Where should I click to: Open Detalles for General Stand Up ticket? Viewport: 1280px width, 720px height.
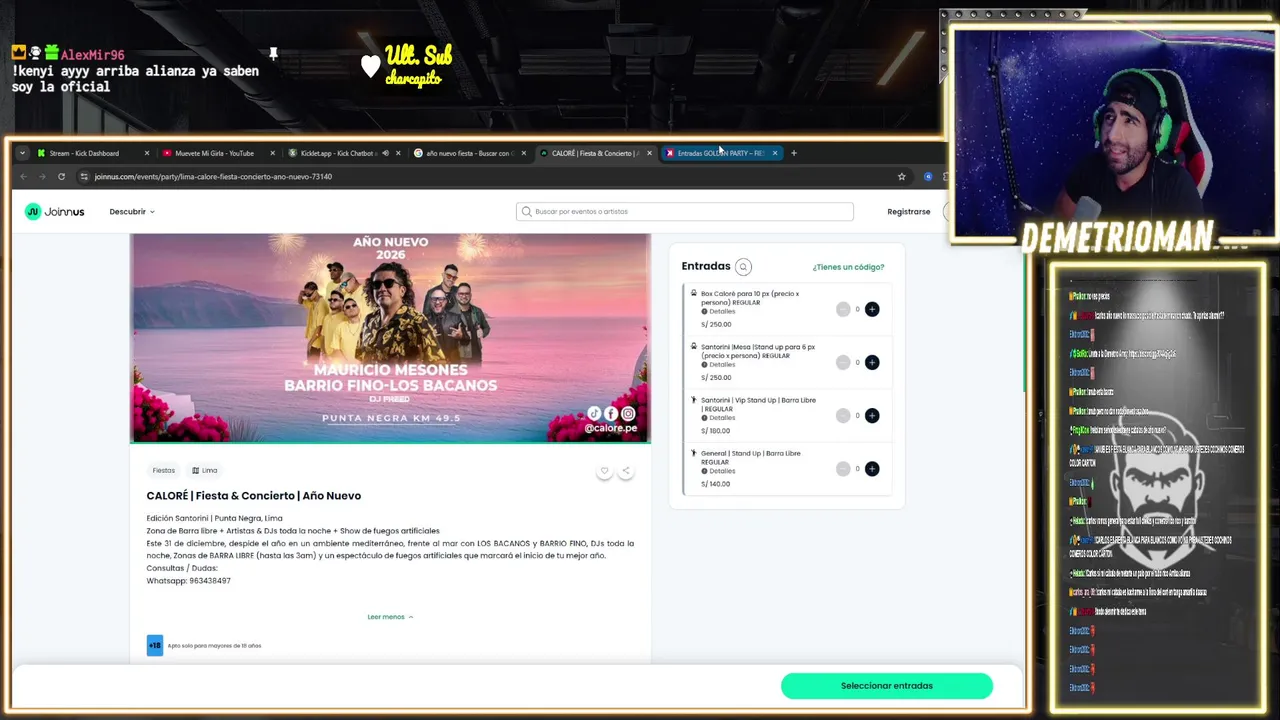pyautogui.click(x=719, y=471)
